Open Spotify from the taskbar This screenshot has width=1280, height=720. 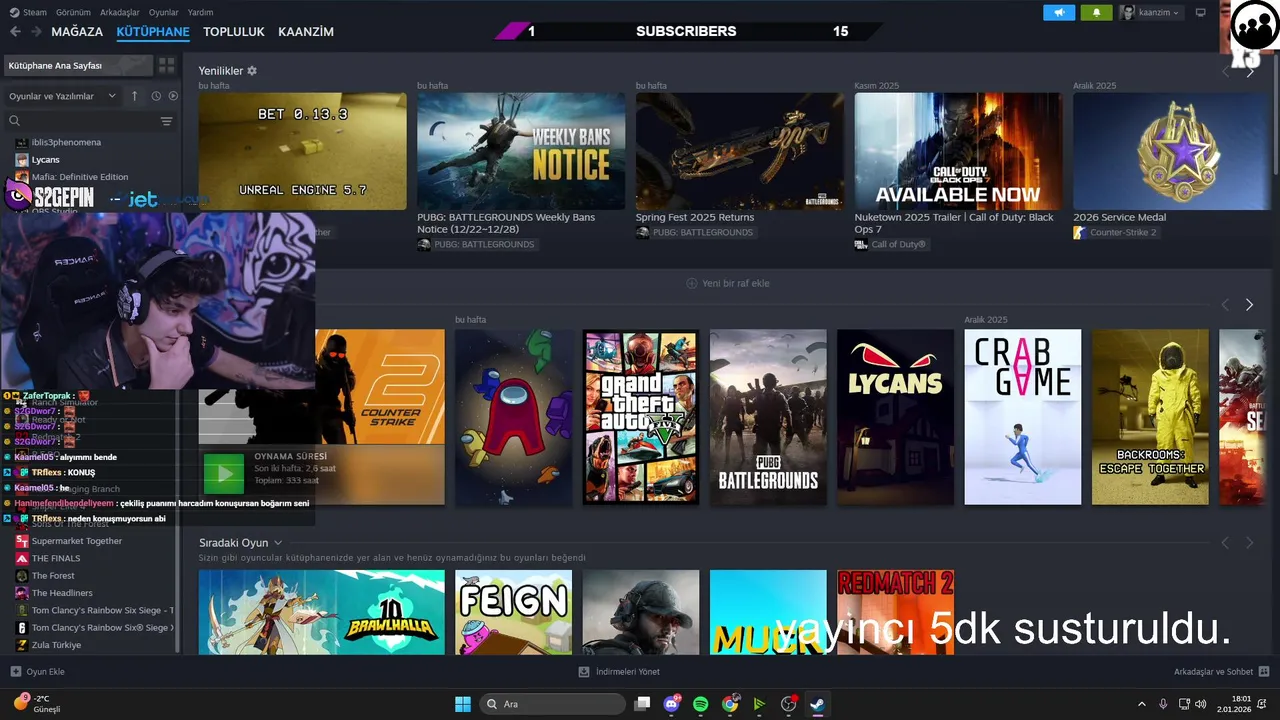[701, 704]
